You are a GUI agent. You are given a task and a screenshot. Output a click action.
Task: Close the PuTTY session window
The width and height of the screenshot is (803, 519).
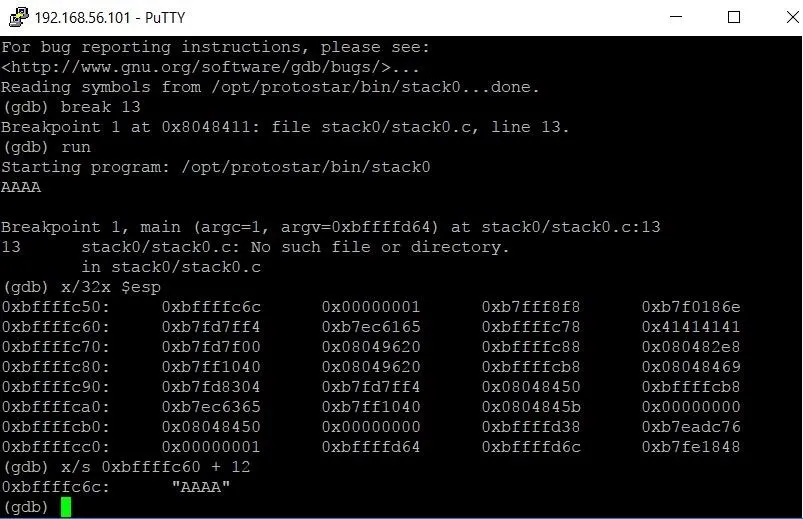pyautogui.click(x=792, y=17)
